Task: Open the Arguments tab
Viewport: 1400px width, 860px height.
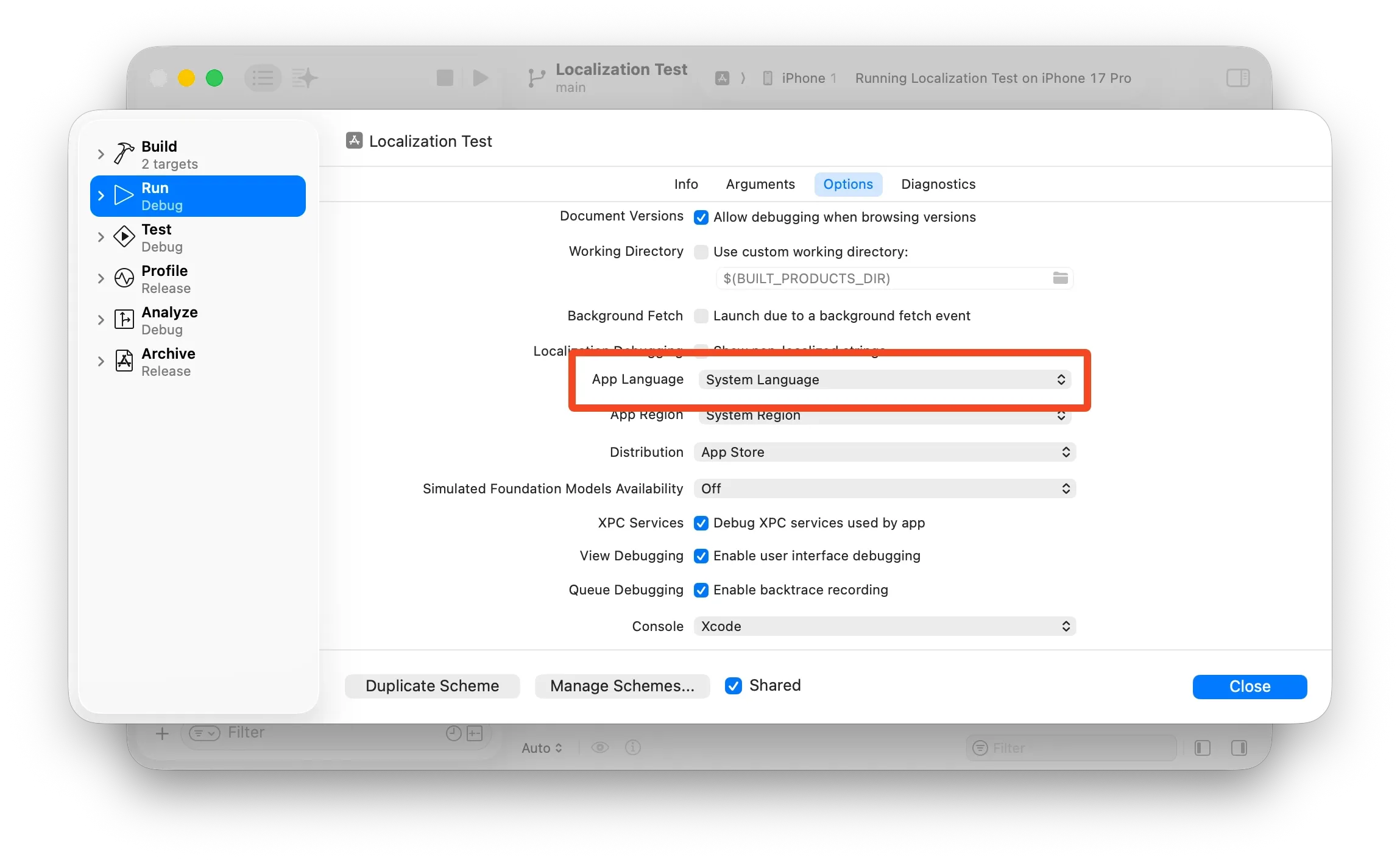Action: pos(760,184)
